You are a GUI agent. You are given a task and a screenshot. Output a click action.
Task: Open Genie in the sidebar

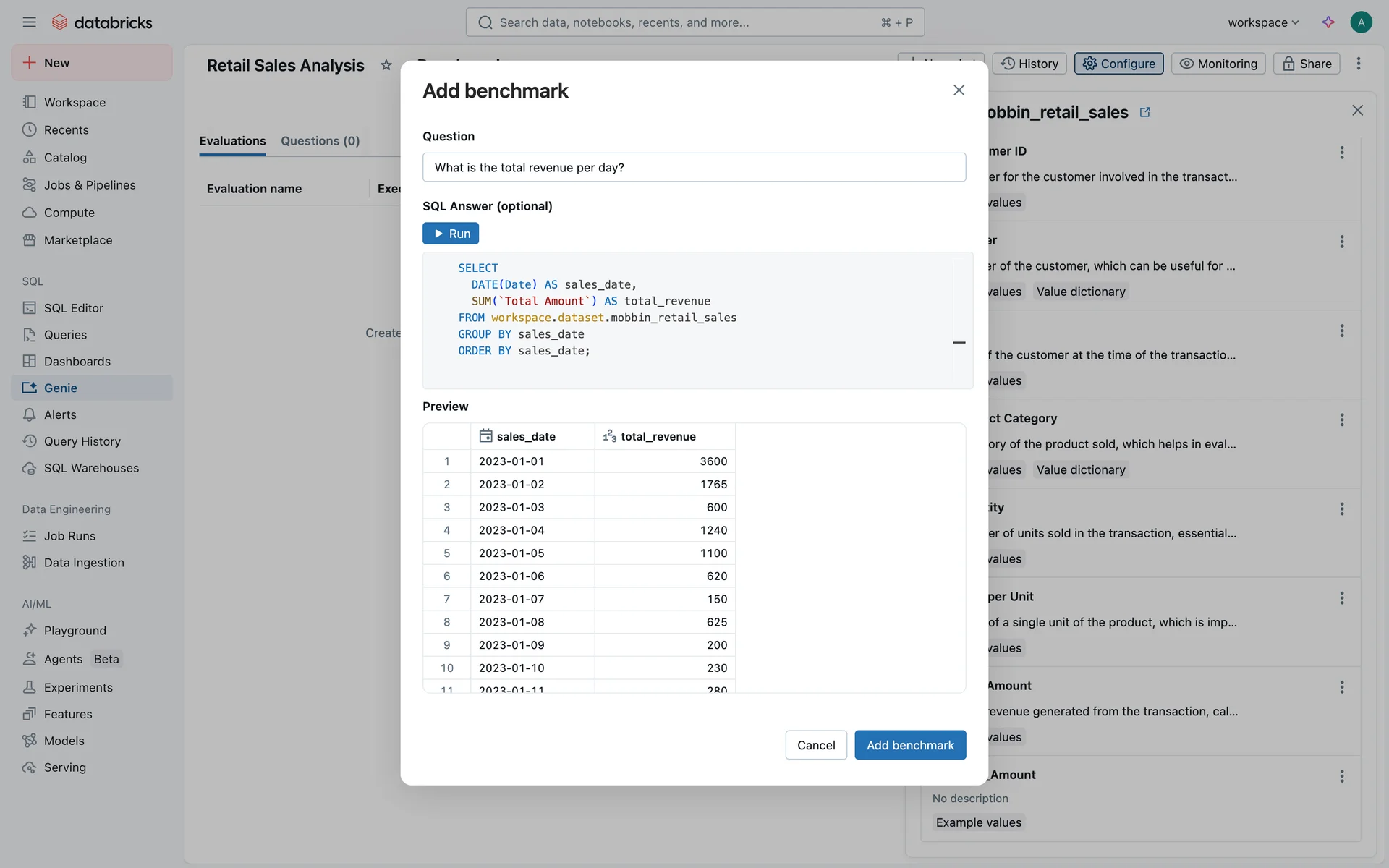pyautogui.click(x=61, y=388)
